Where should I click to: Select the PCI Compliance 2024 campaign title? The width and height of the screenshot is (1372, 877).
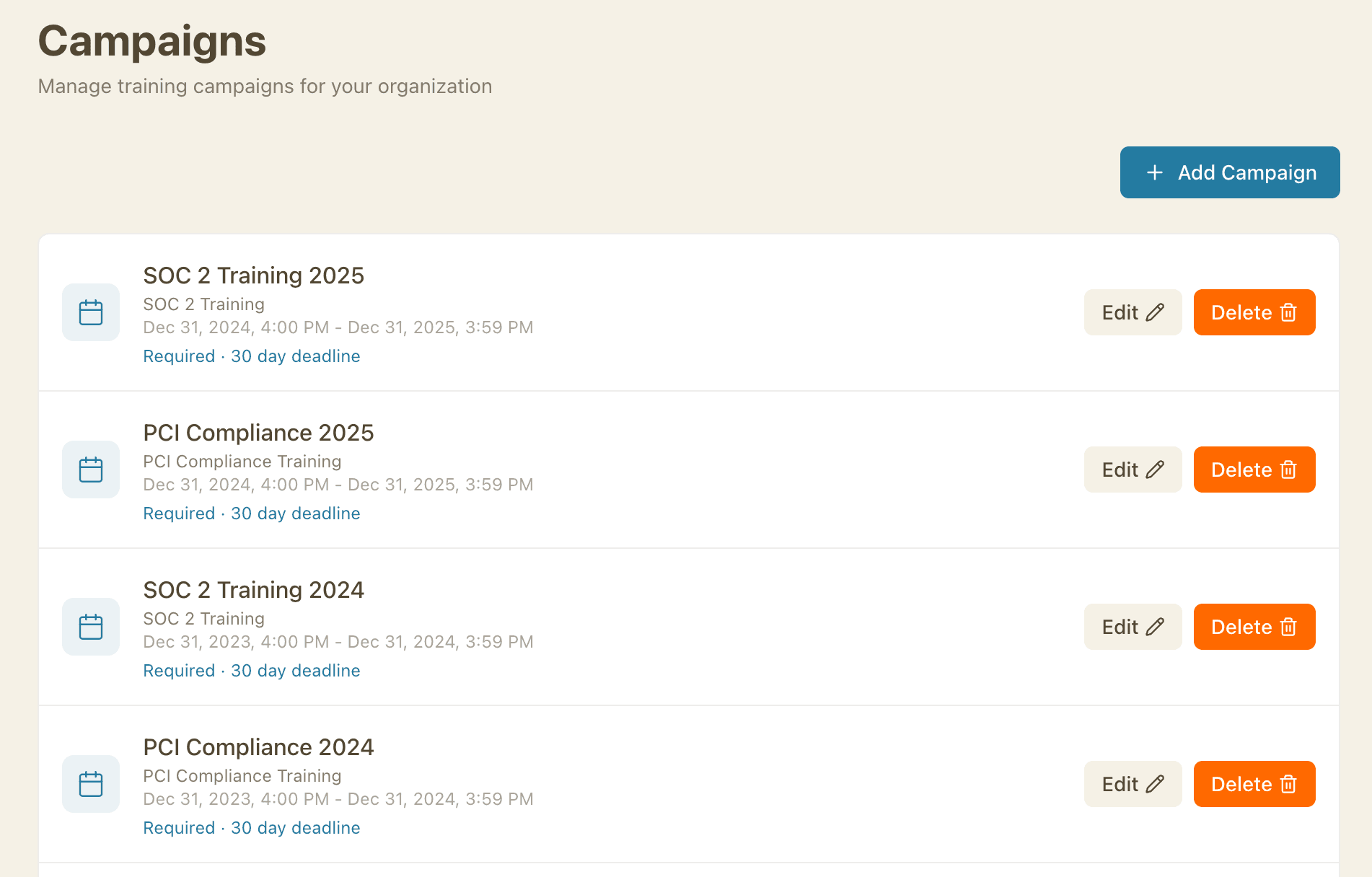tap(258, 747)
